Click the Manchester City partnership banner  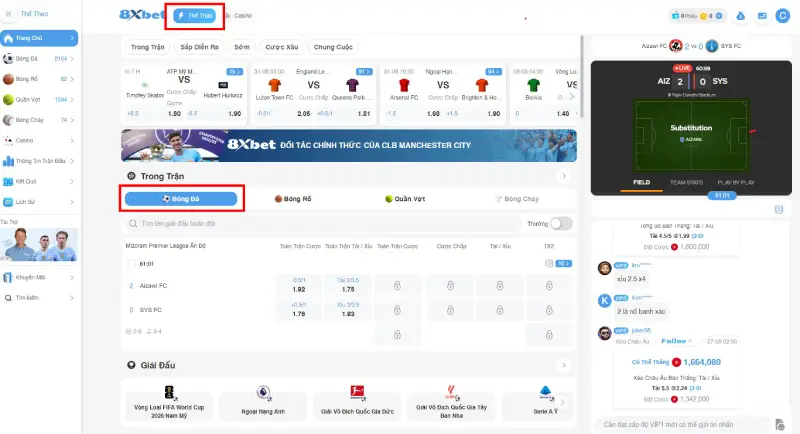pos(349,145)
